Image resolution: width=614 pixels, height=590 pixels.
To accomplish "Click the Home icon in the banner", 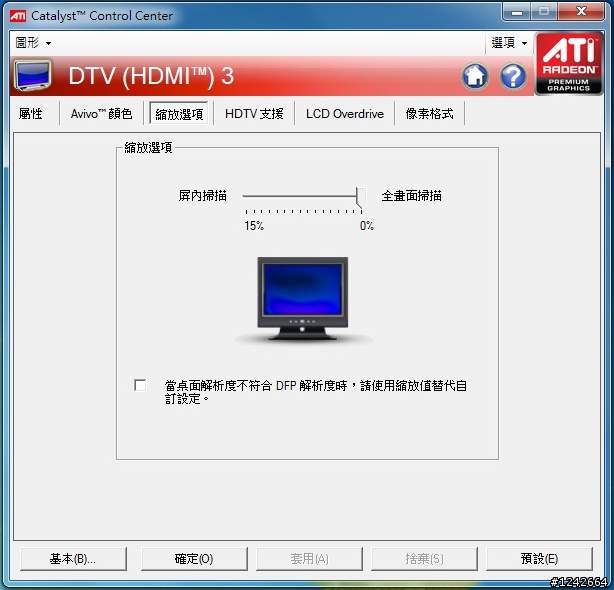I will (x=475, y=76).
